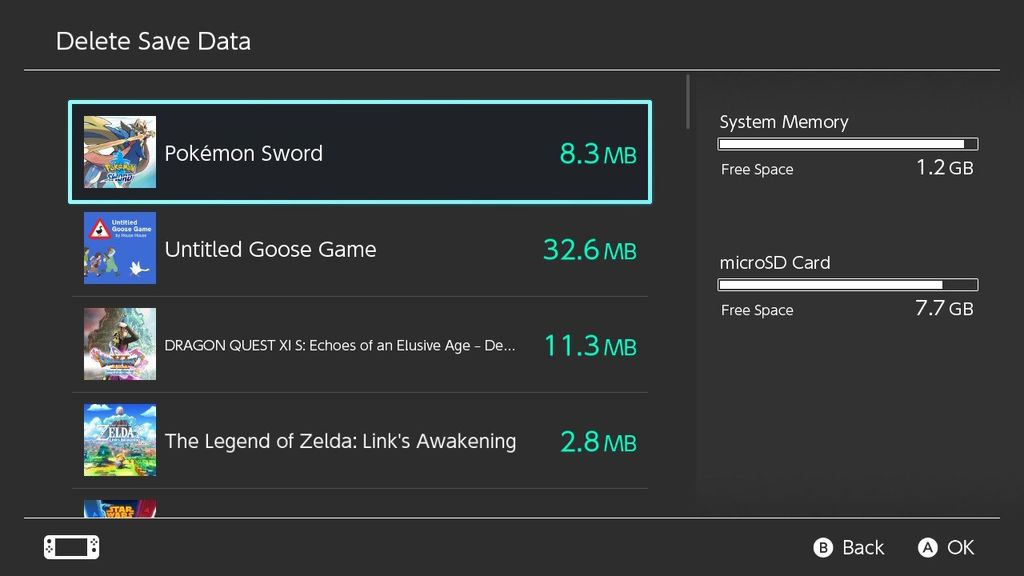Click the A button icon
The width and height of the screenshot is (1024, 576).
point(928,548)
